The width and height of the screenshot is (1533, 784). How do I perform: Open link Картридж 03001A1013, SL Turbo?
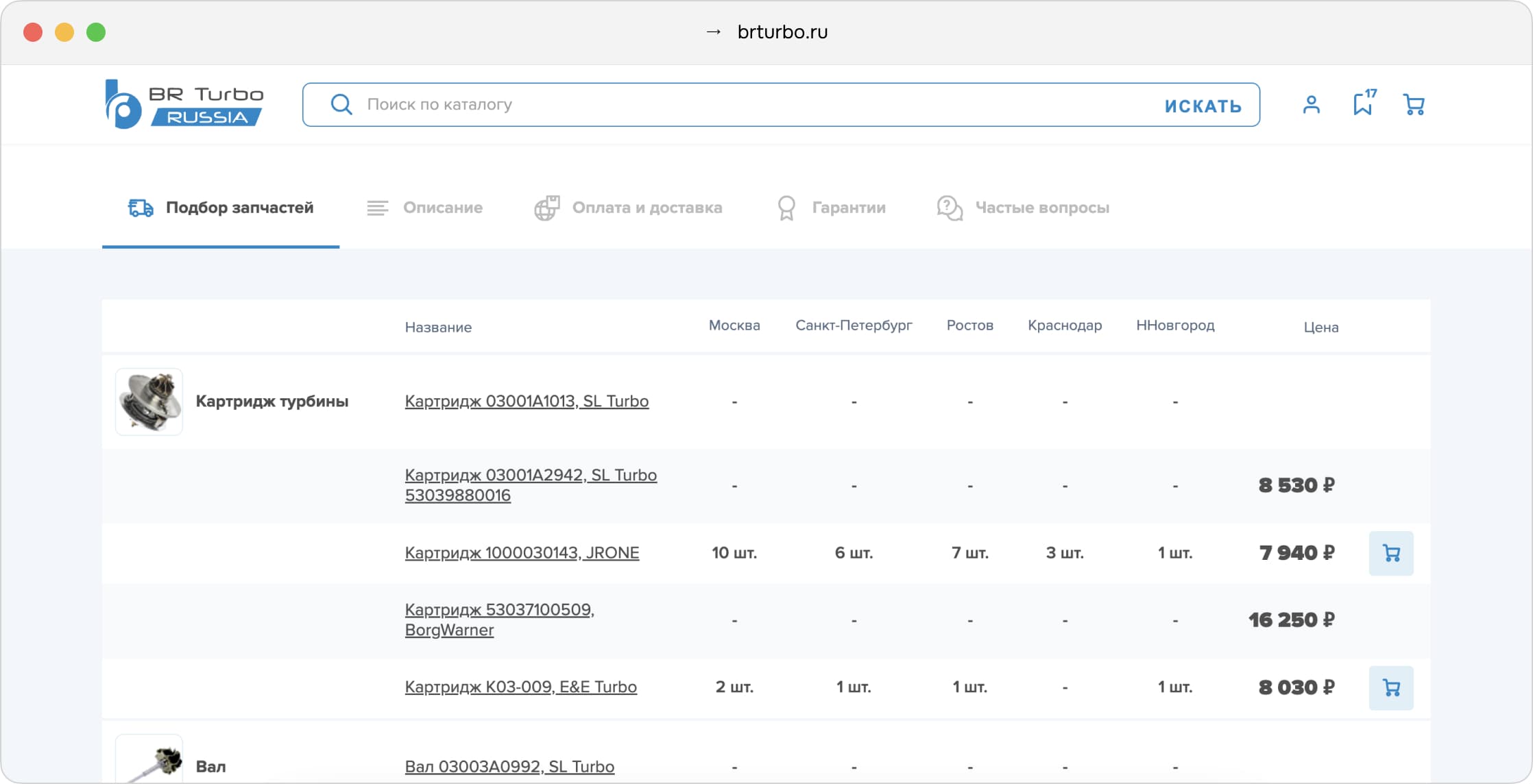526,401
